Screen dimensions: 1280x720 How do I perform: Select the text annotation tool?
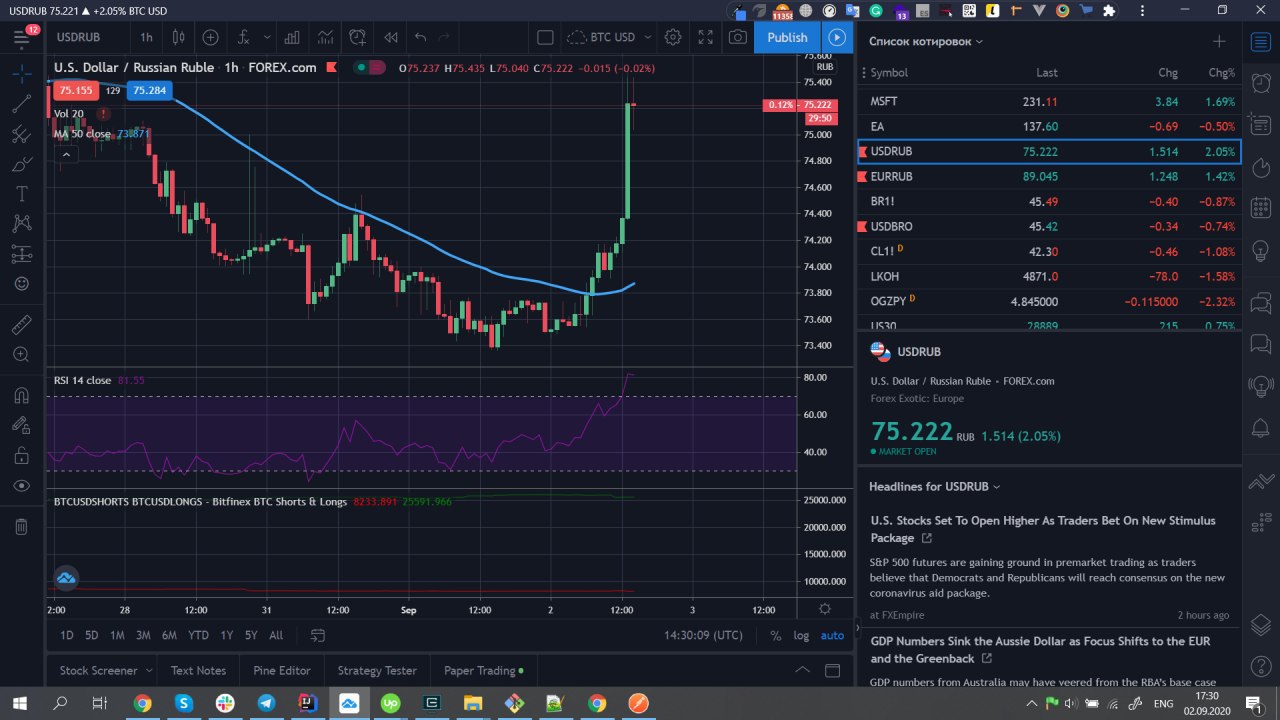pyautogui.click(x=21, y=194)
